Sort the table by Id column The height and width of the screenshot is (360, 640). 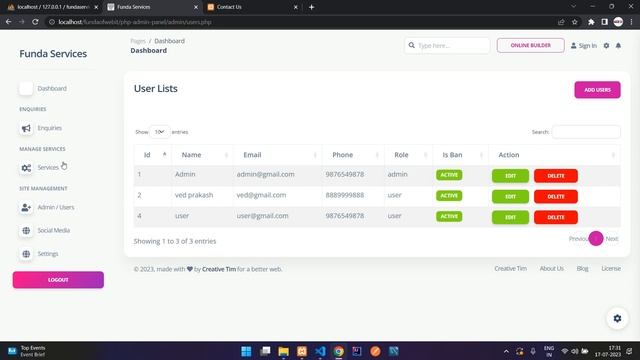[x=153, y=155]
